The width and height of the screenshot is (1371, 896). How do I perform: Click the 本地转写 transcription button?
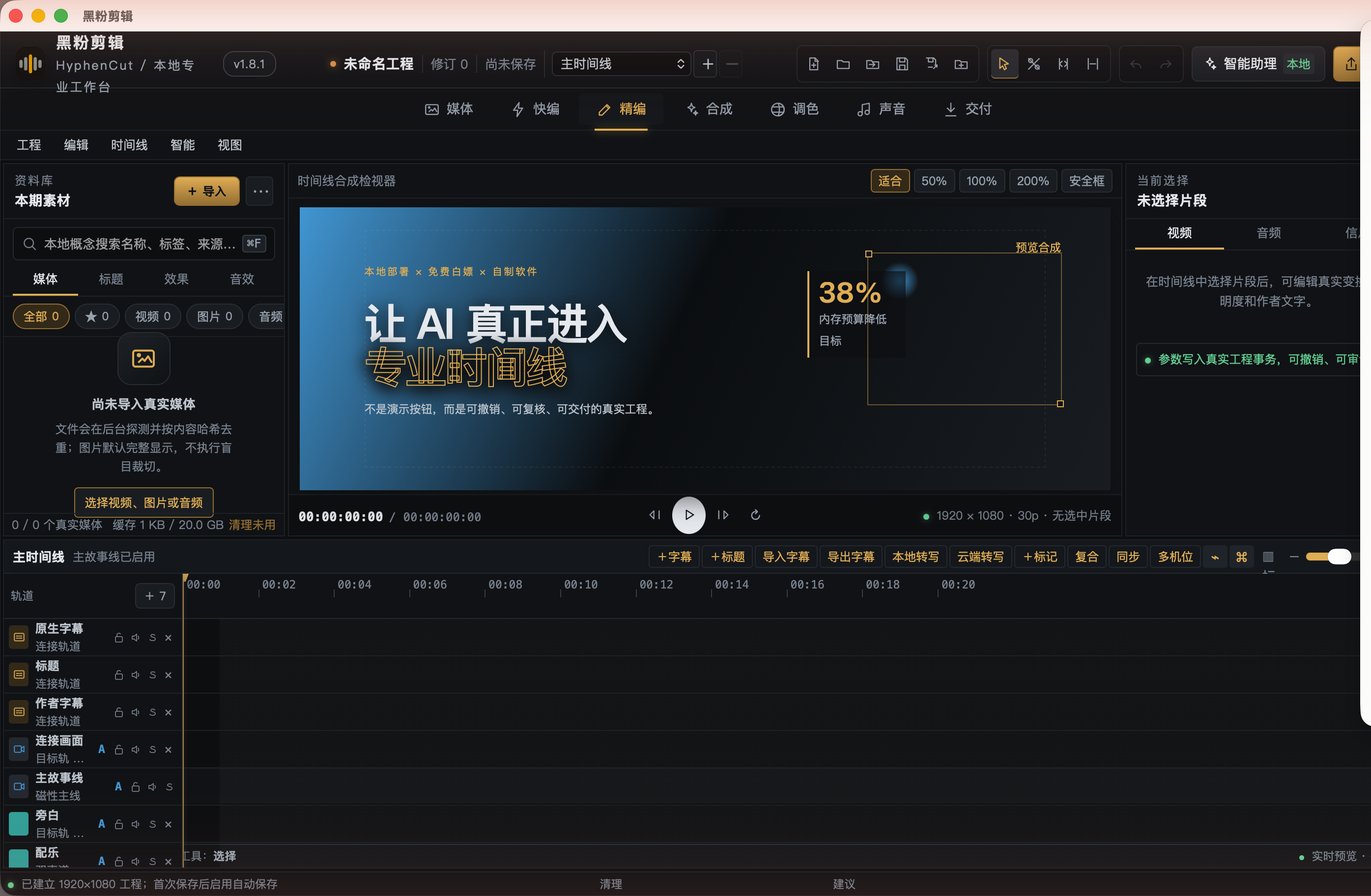(x=915, y=557)
